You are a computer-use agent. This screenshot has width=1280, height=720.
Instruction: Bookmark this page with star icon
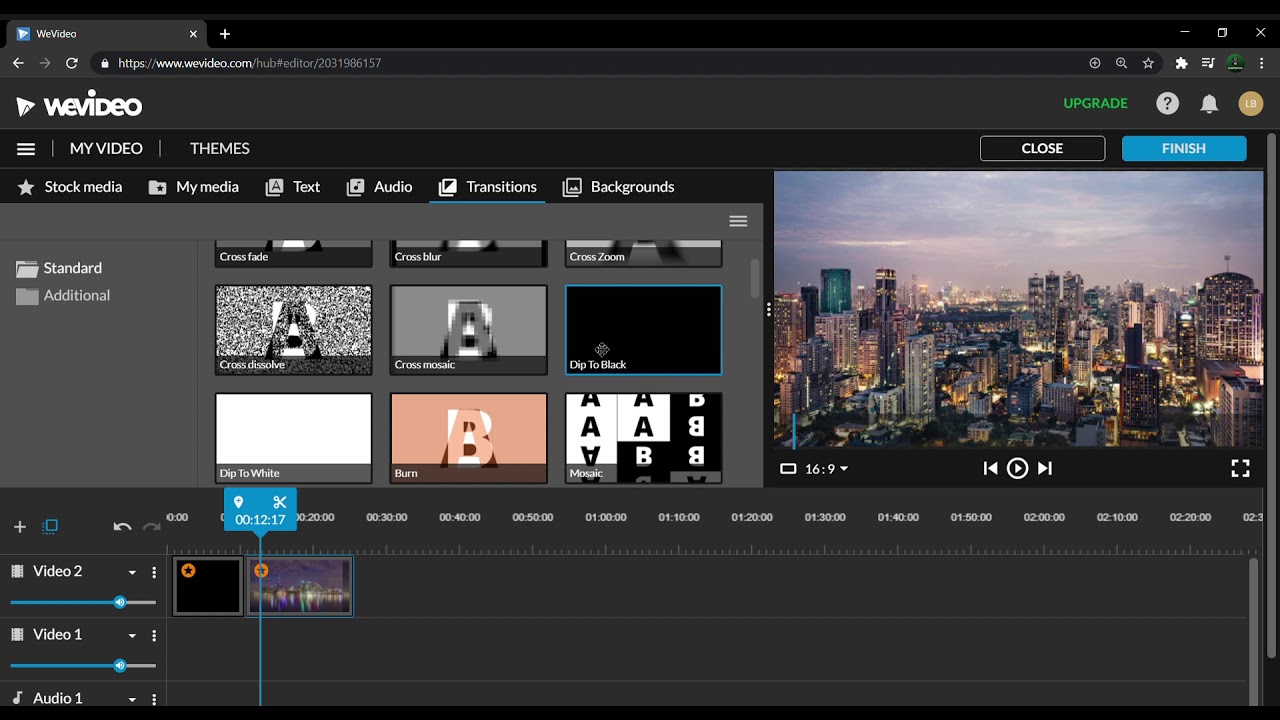click(x=1148, y=63)
